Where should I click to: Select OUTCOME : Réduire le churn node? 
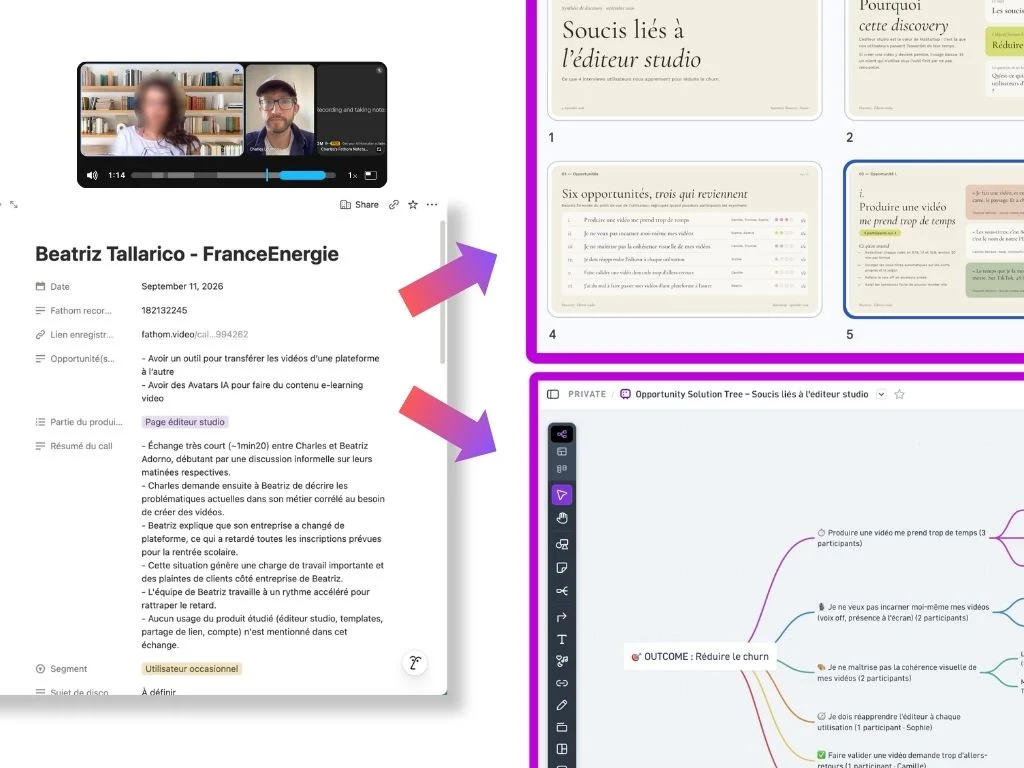tap(700, 657)
